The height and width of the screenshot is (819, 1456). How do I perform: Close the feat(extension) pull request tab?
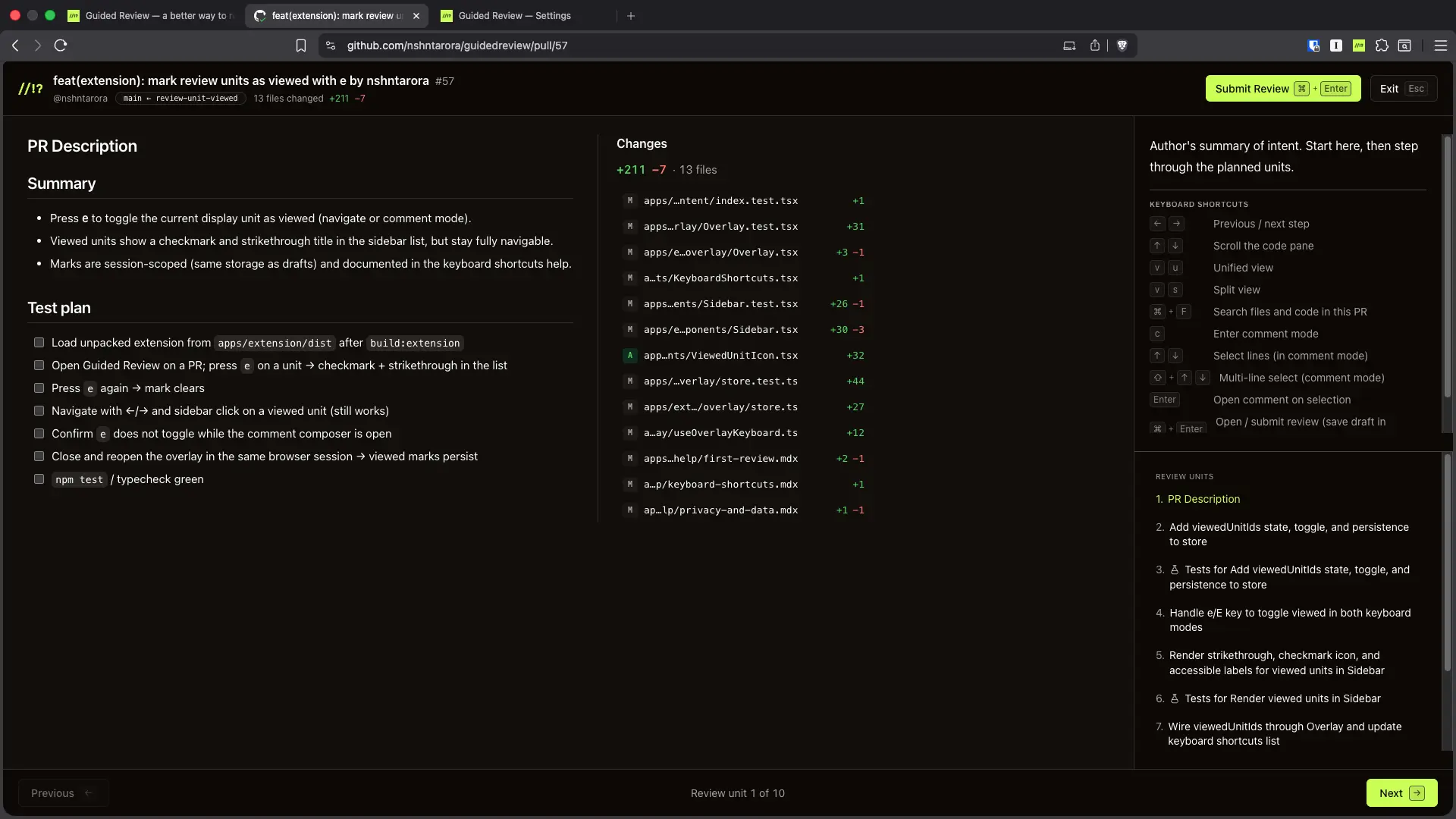click(416, 15)
